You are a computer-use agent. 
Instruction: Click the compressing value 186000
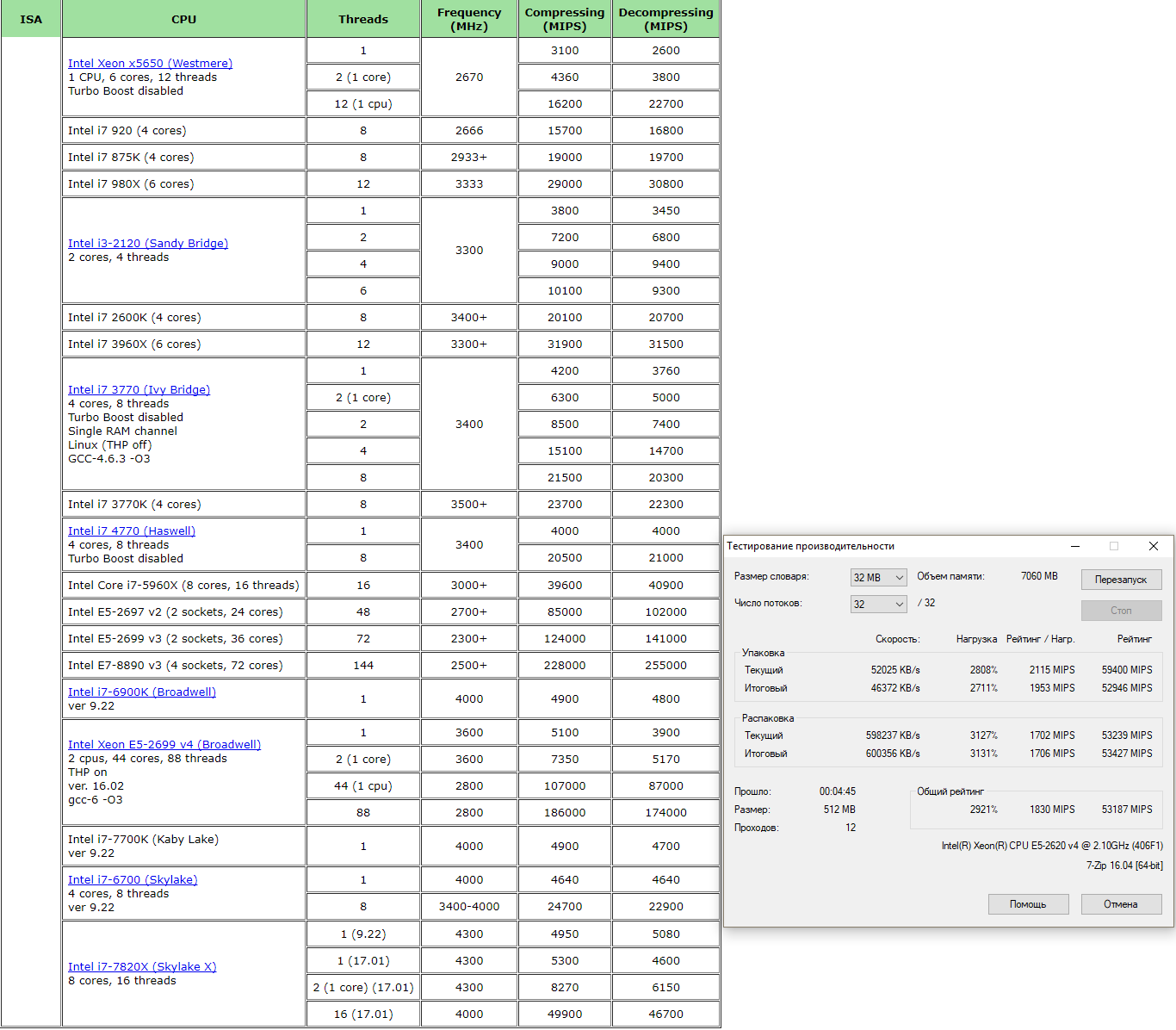pos(565,812)
